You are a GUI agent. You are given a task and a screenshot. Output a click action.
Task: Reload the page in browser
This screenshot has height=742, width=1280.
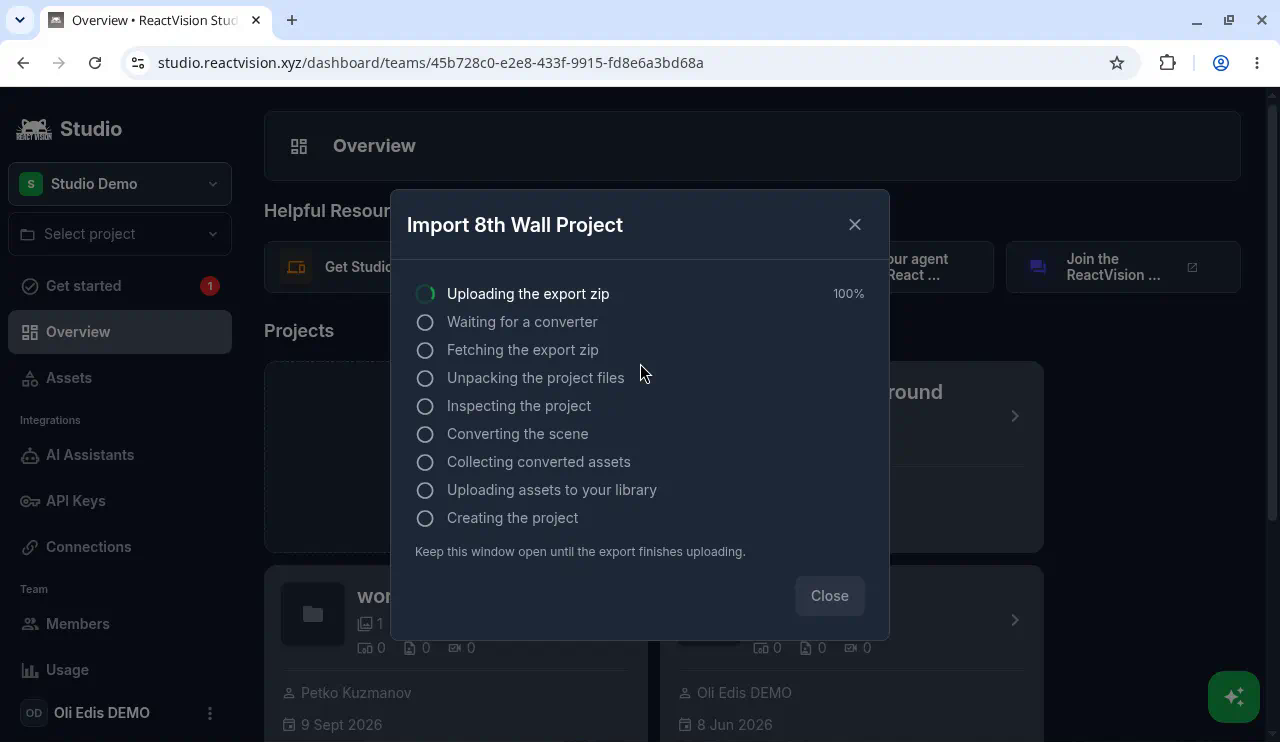pyautogui.click(x=95, y=63)
